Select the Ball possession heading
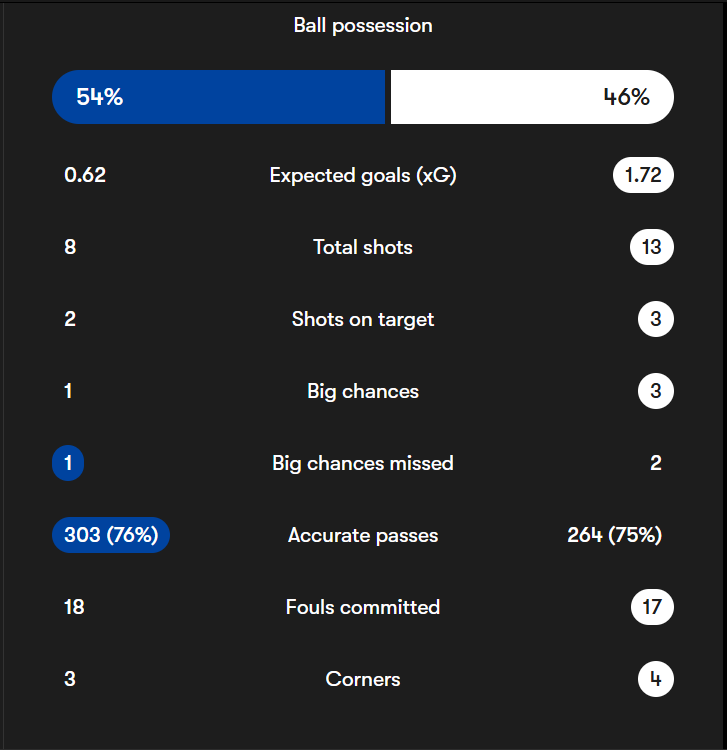 [363, 25]
